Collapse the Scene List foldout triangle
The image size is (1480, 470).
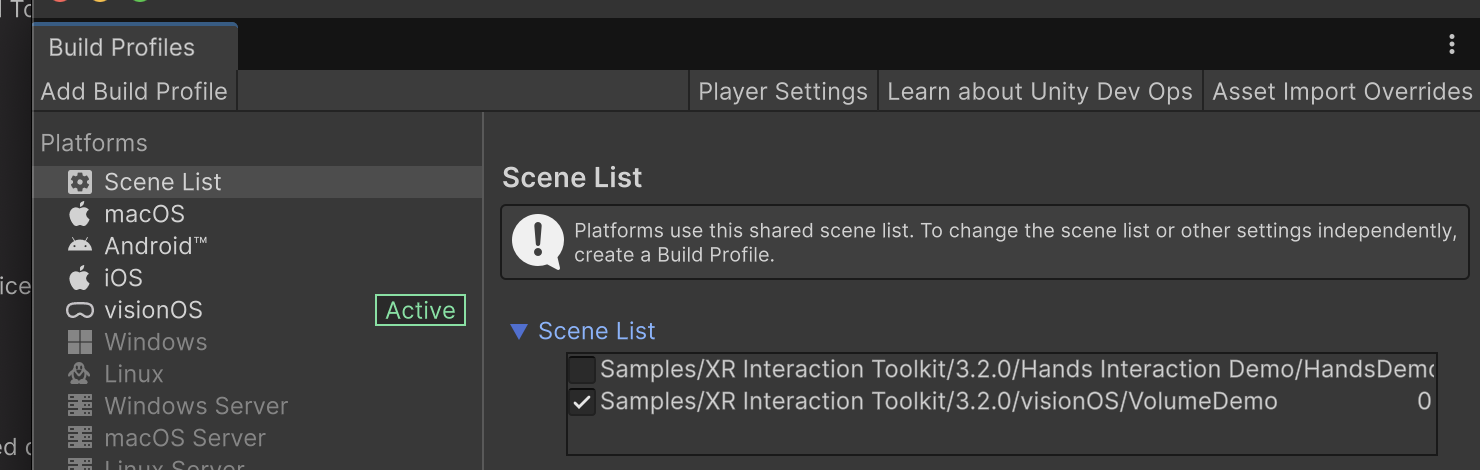coord(518,331)
